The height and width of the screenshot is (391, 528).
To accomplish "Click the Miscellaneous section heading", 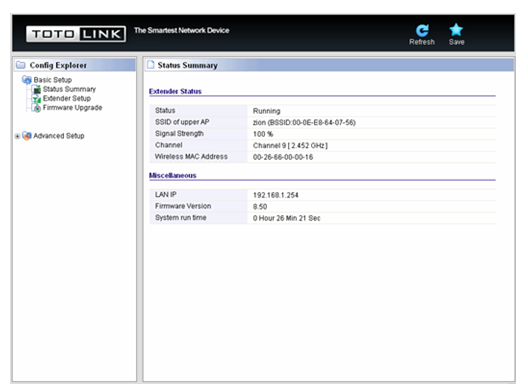I will click(172, 175).
